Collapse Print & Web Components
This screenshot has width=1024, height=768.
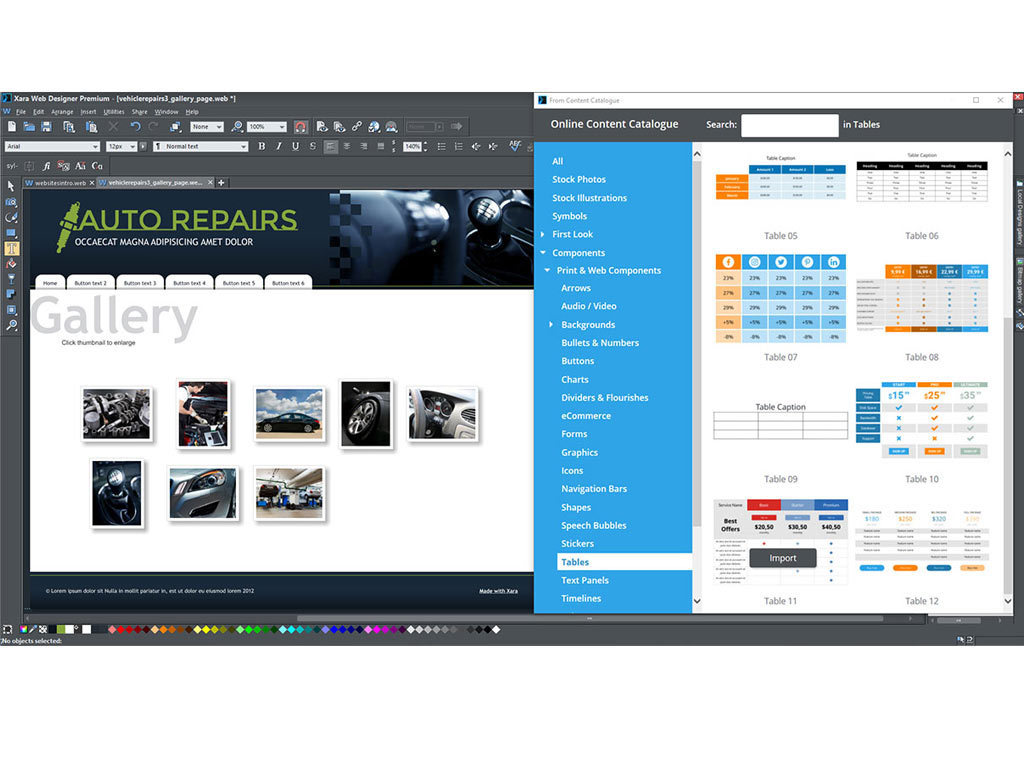pyautogui.click(x=547, y=270)
